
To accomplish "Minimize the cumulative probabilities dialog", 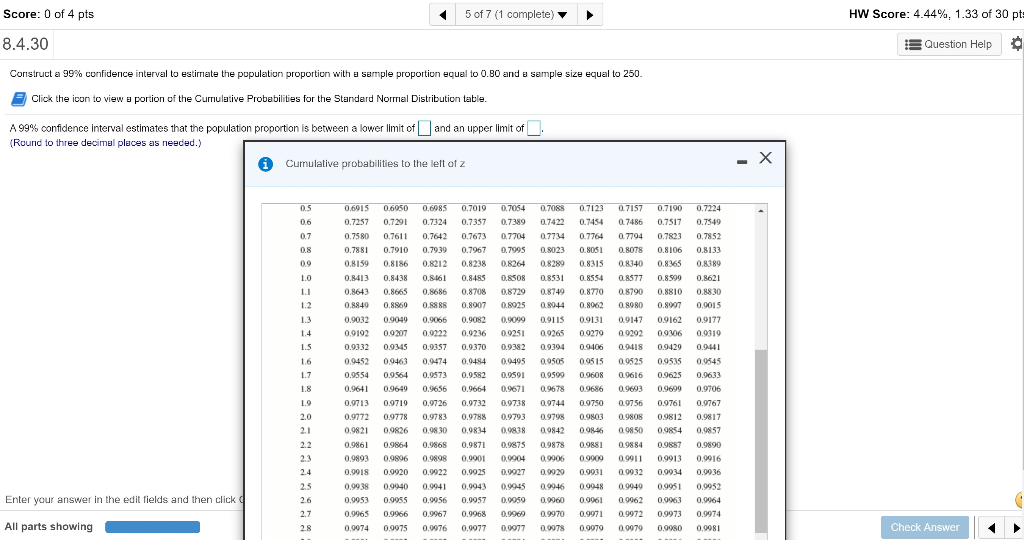I will click(x=742, y=161).
